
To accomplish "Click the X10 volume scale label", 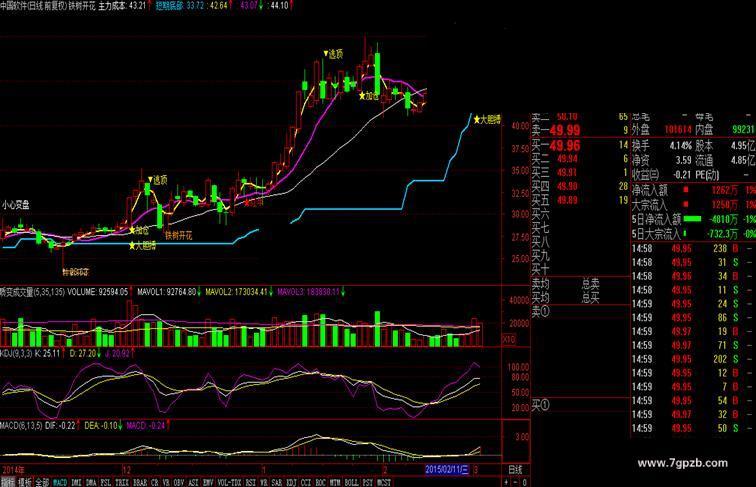I will click(509, 339).
